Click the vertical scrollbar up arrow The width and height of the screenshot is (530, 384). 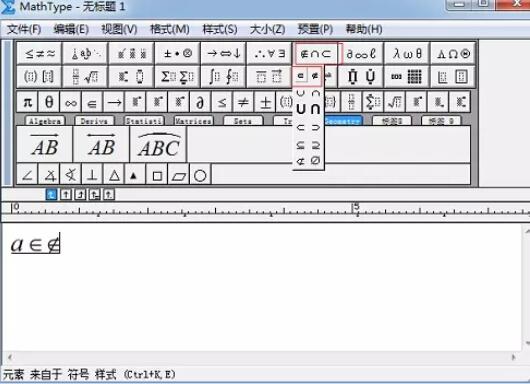point(527,231)
